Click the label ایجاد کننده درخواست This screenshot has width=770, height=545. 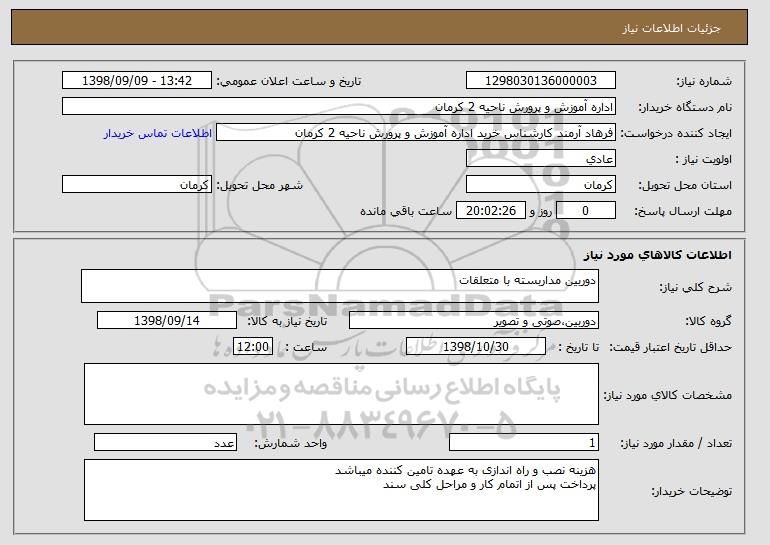pyautogui.click(x=676, y=133)
